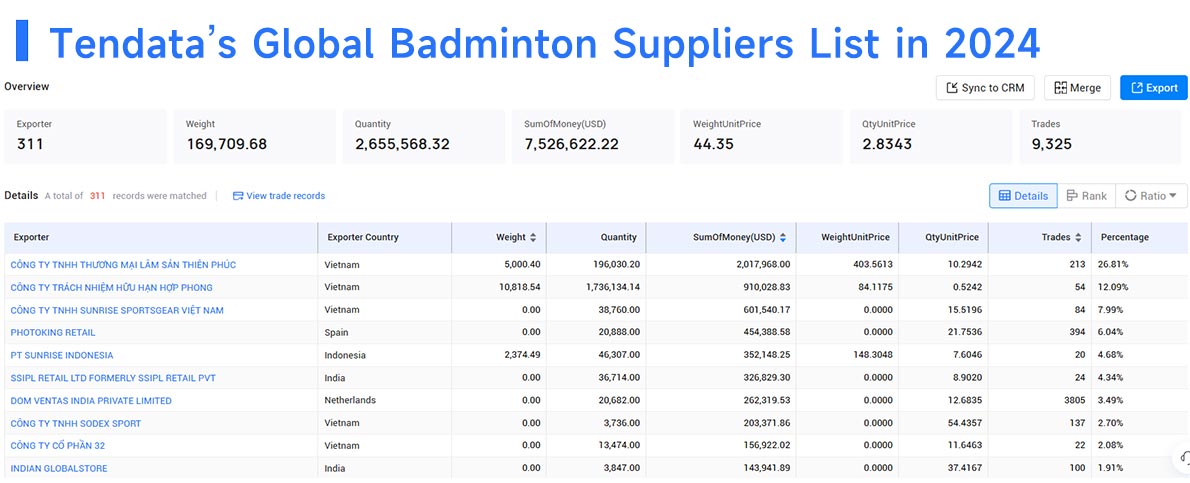Open exporter SSIPL RETAIL LTD FORMERLY SSIPL RETAIL PVT
Image resolution: width=1190 pixels, height=483 pixels.
click(x=113, y=378)
